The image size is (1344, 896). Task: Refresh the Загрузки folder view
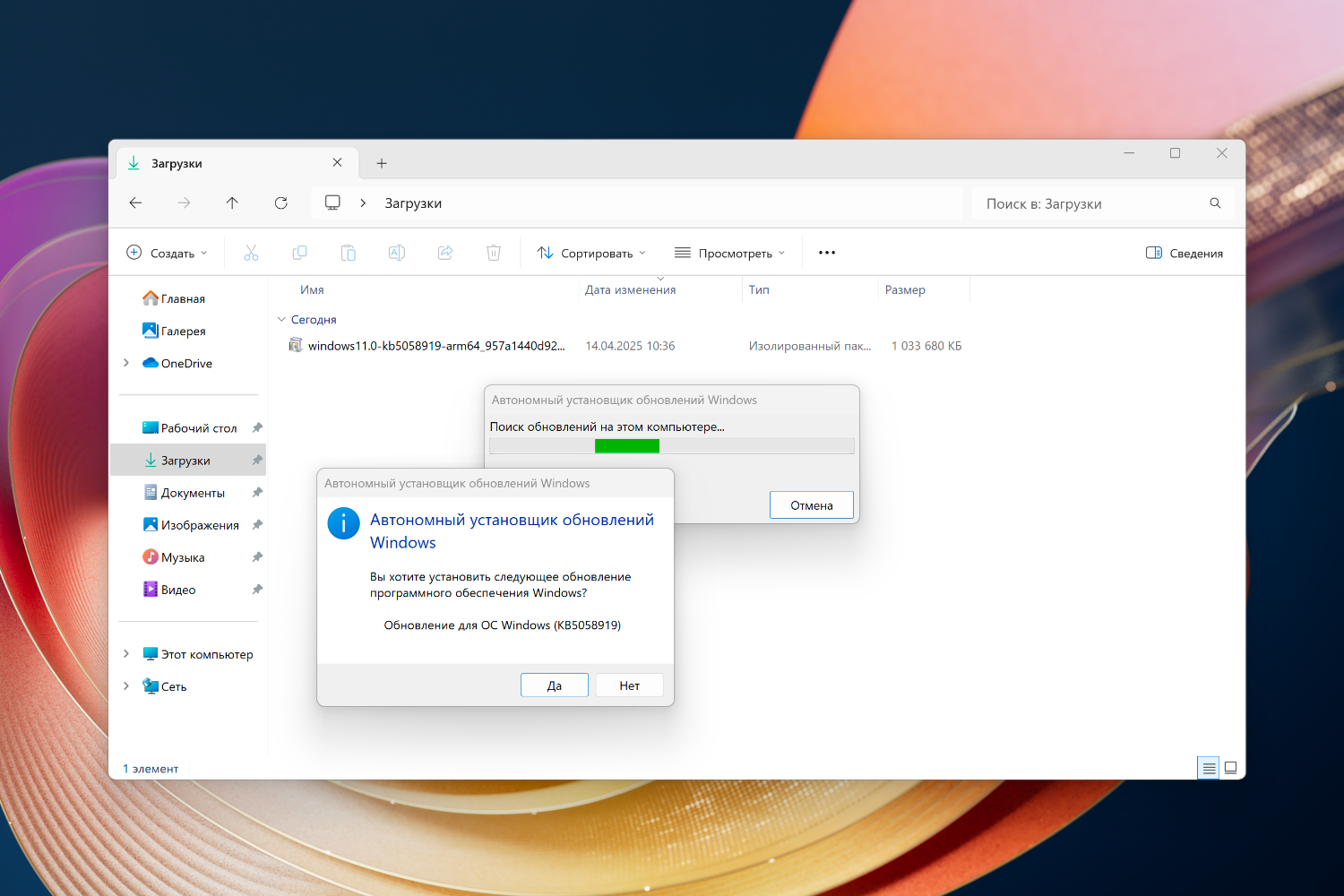point(280,203)
